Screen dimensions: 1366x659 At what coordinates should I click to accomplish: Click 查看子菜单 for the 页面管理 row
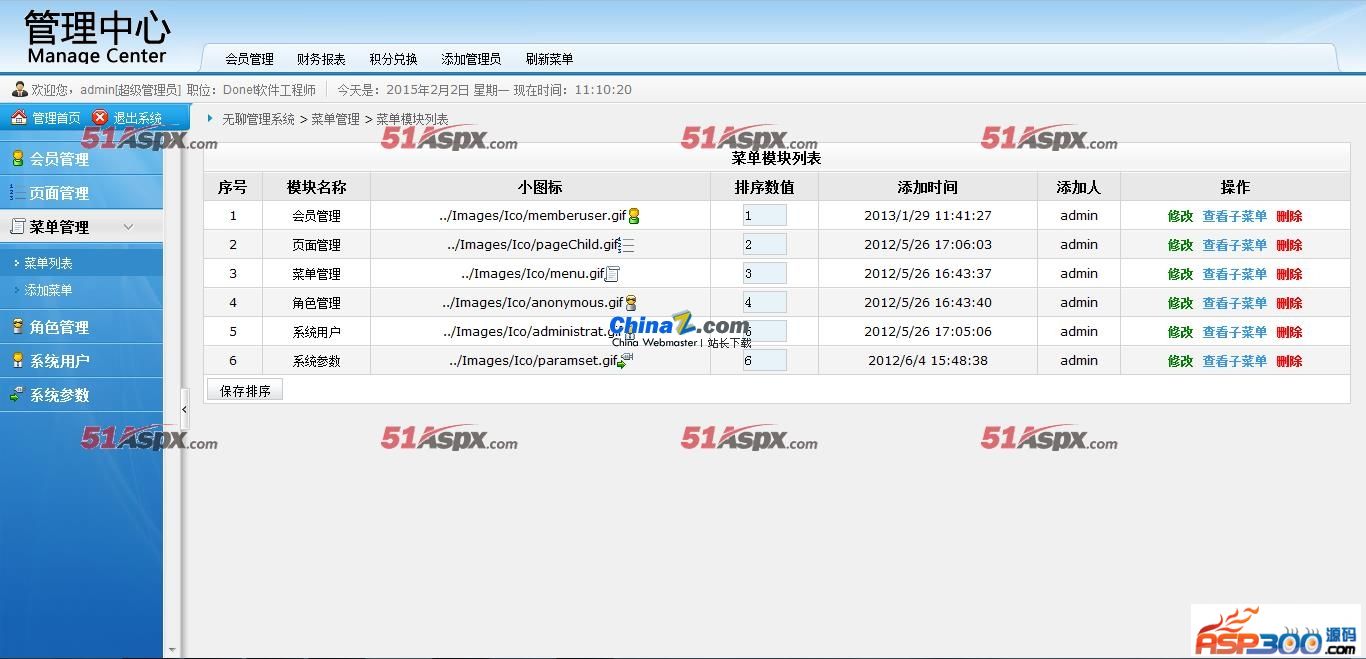[1234, 245]
